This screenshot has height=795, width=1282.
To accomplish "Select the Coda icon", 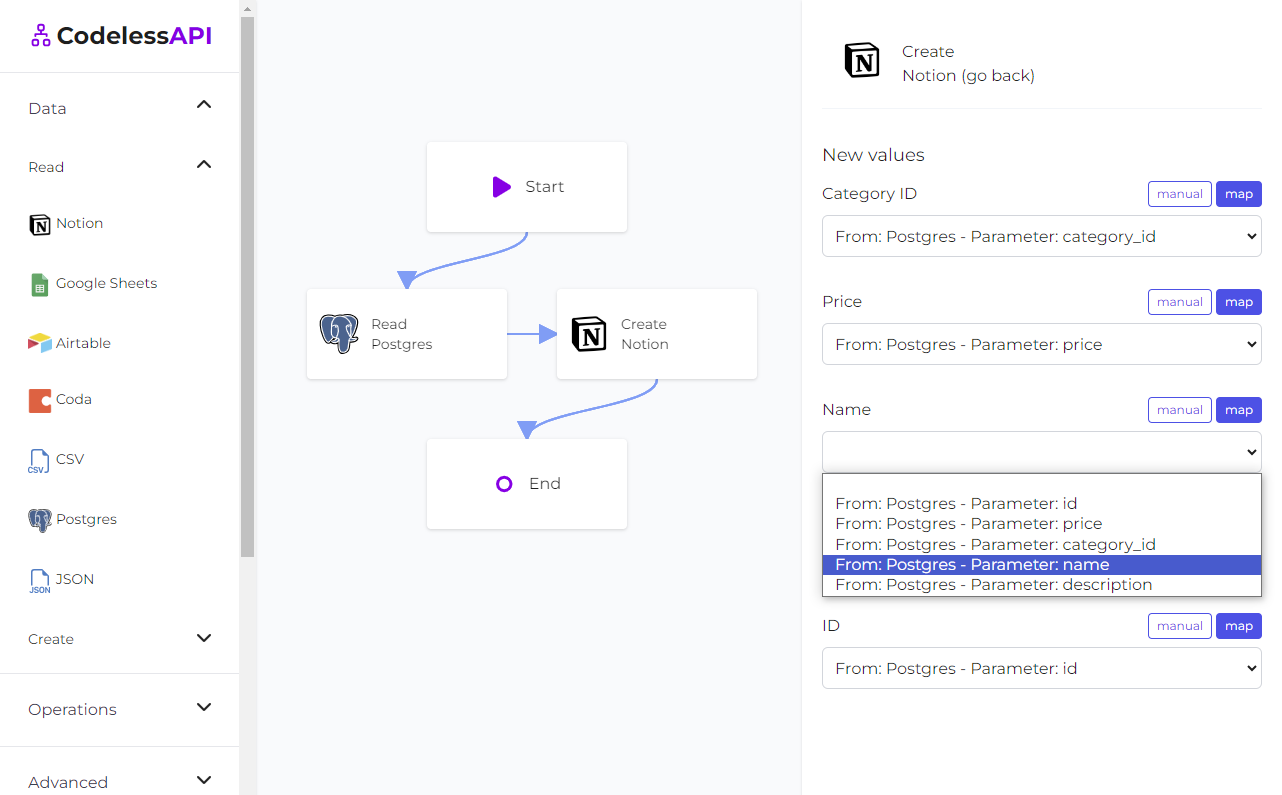I will tap(39, 400).
